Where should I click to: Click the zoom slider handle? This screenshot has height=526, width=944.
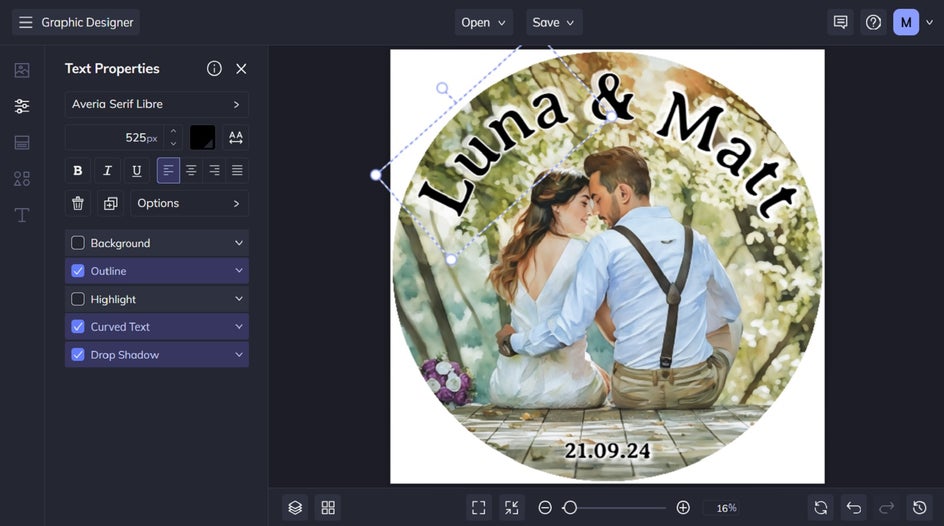tap(570, 508)
